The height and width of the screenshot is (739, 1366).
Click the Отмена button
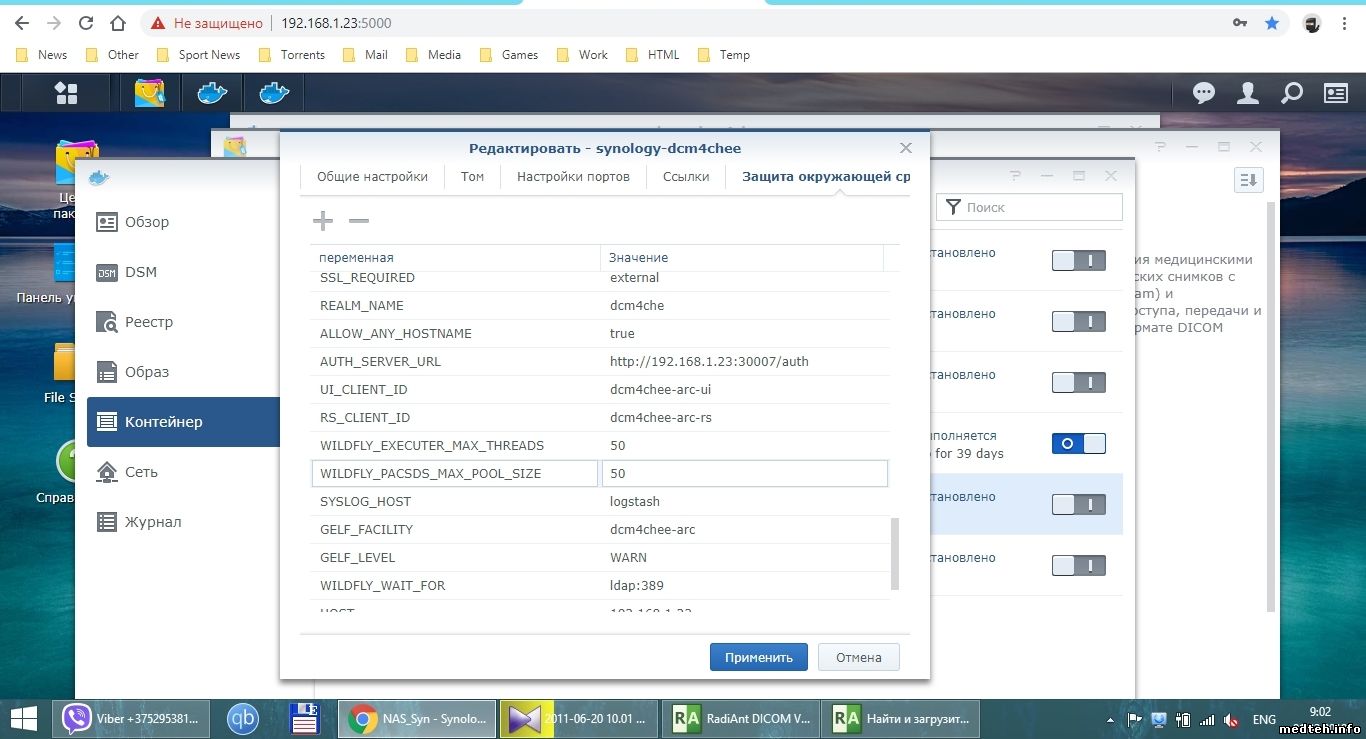tap(858, 657)
